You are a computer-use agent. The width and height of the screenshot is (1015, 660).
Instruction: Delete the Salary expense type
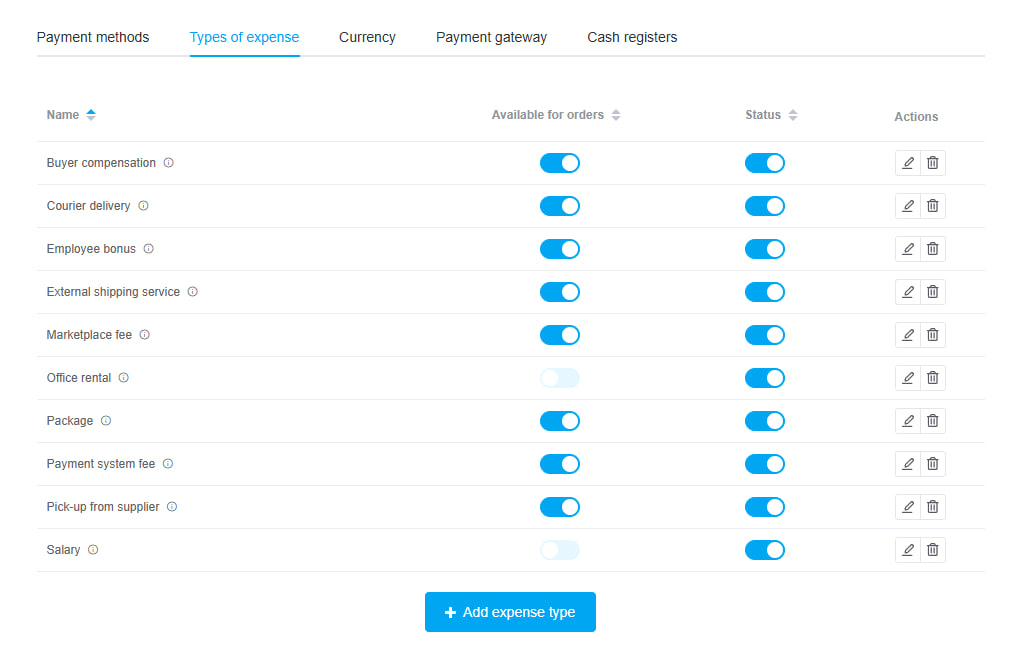pos(933,550)
